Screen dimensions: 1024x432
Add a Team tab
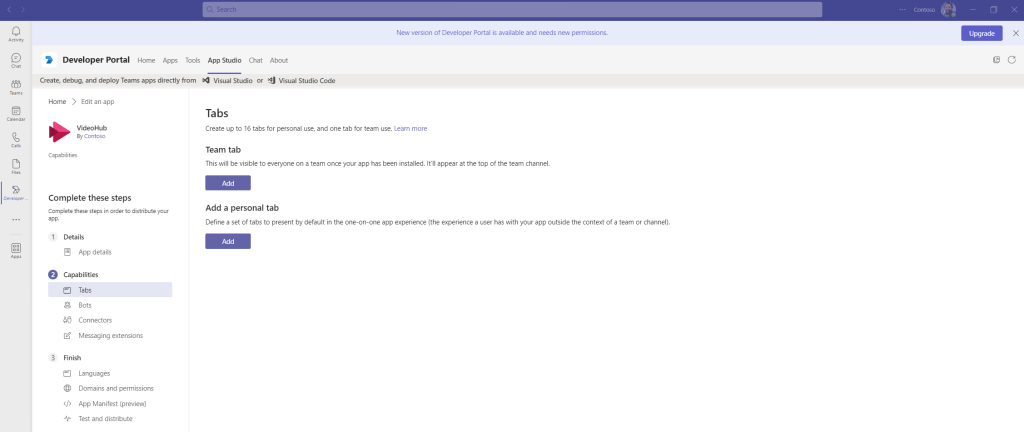pyautogui.click(x=228, y=183)
